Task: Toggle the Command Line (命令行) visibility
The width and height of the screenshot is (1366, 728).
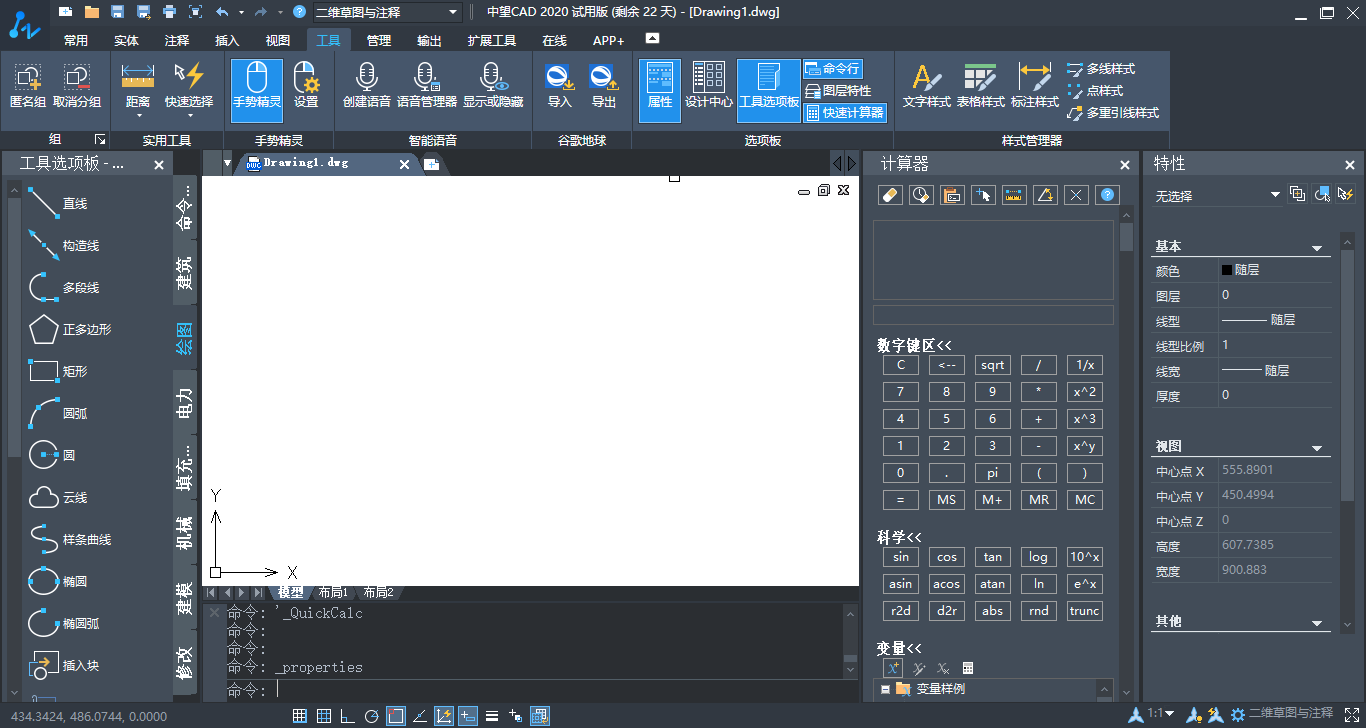Action: pos(833,69)
